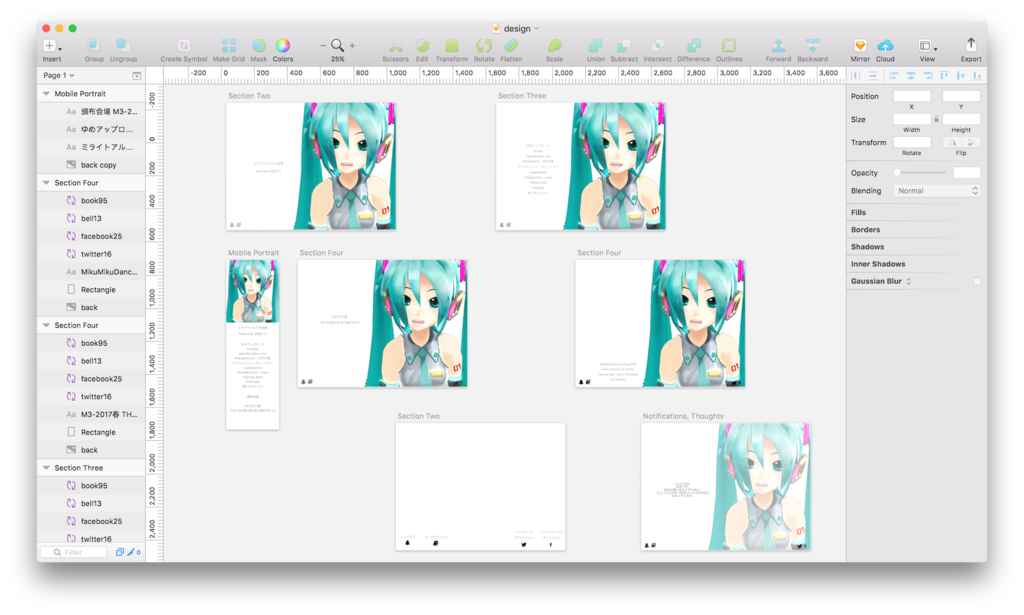Open the Colors picker
The height and width of the screenshot is (615, 1024).
click(283, 45)
